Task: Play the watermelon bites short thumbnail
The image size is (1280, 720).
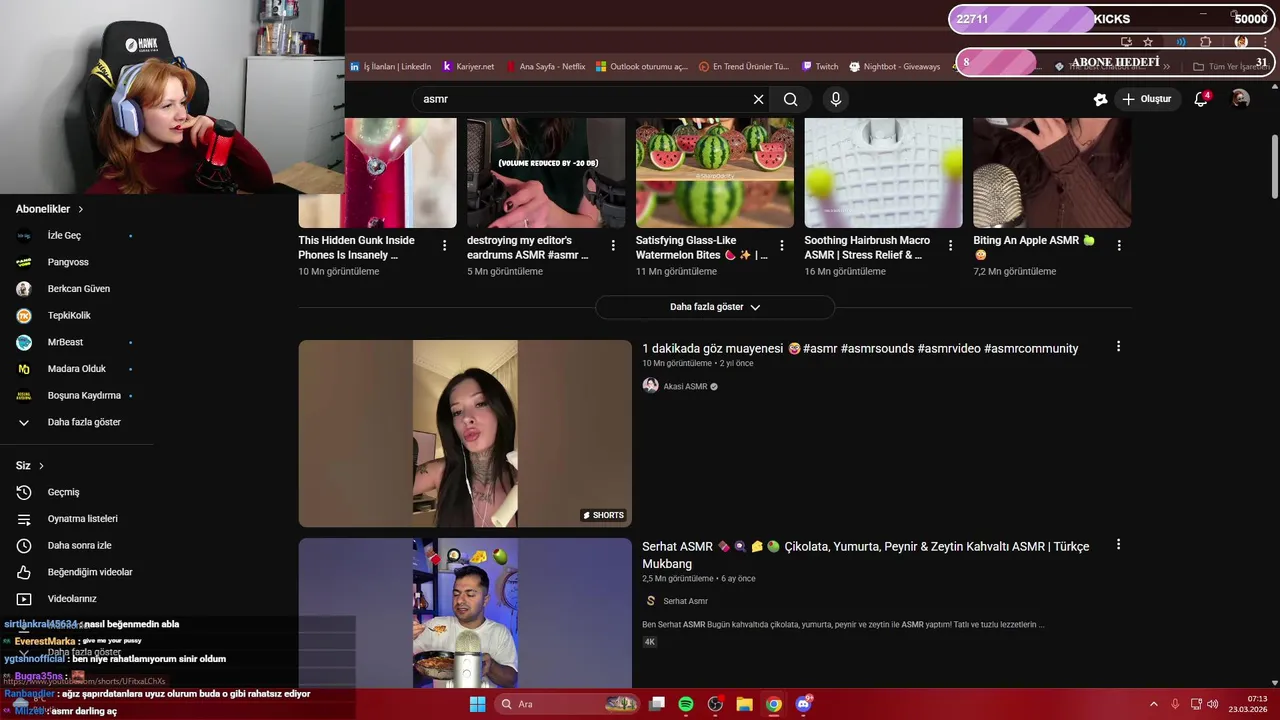Action: (715, 173)
